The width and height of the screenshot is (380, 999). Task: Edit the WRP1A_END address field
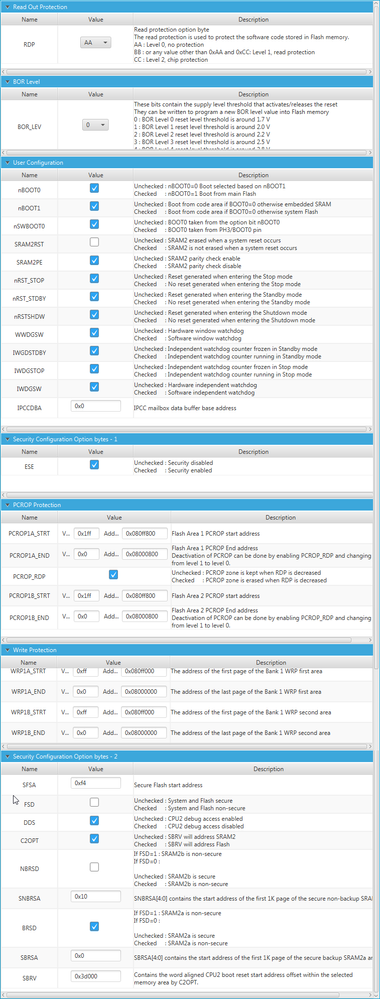(x=144, y=691)
